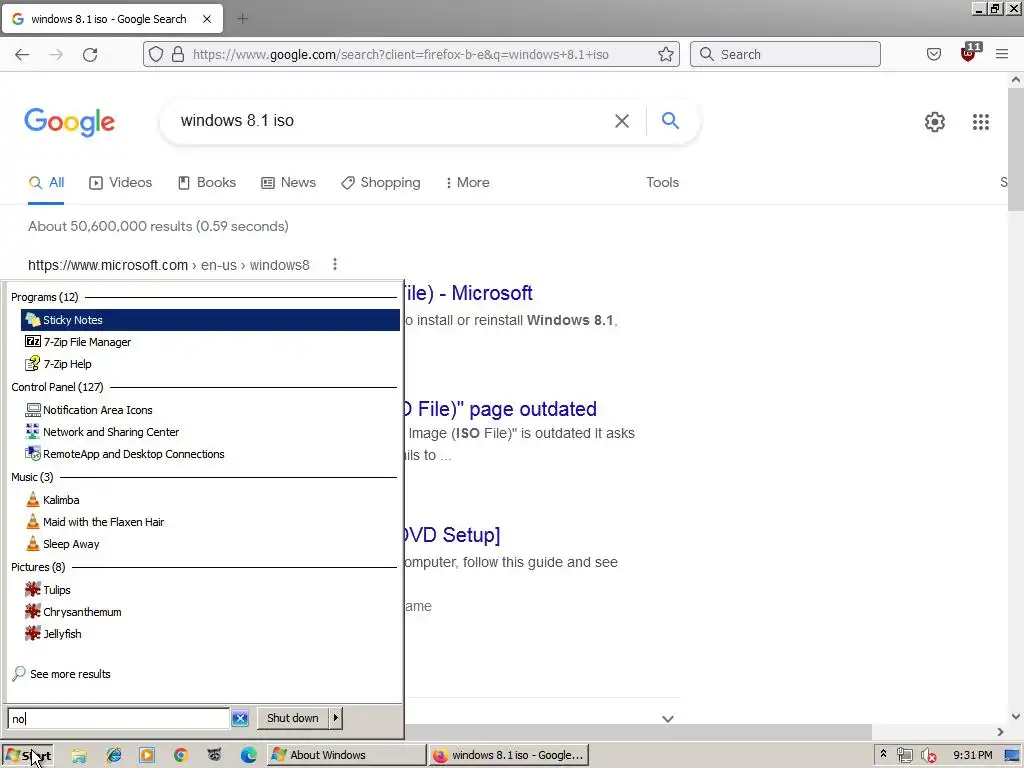Screen dimensions: 1024x768
Task: Click See more results link
Action: (62, 674)
